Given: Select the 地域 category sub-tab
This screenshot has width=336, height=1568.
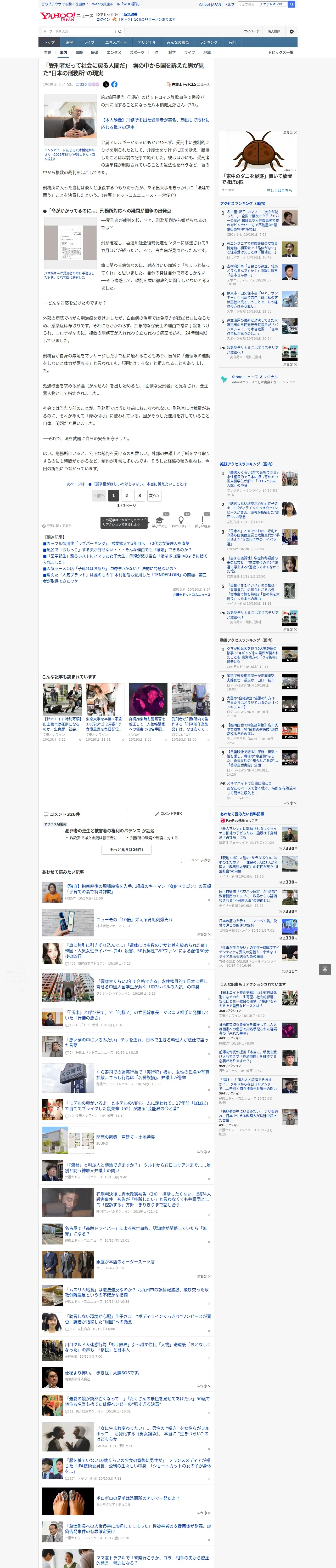Looking at the screenshot, I should point(207,52).
